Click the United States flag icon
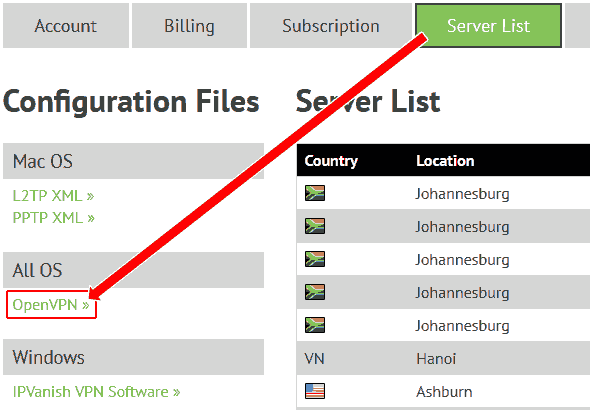Viewport: 590px width, 410px height. (x=315, y=391)
